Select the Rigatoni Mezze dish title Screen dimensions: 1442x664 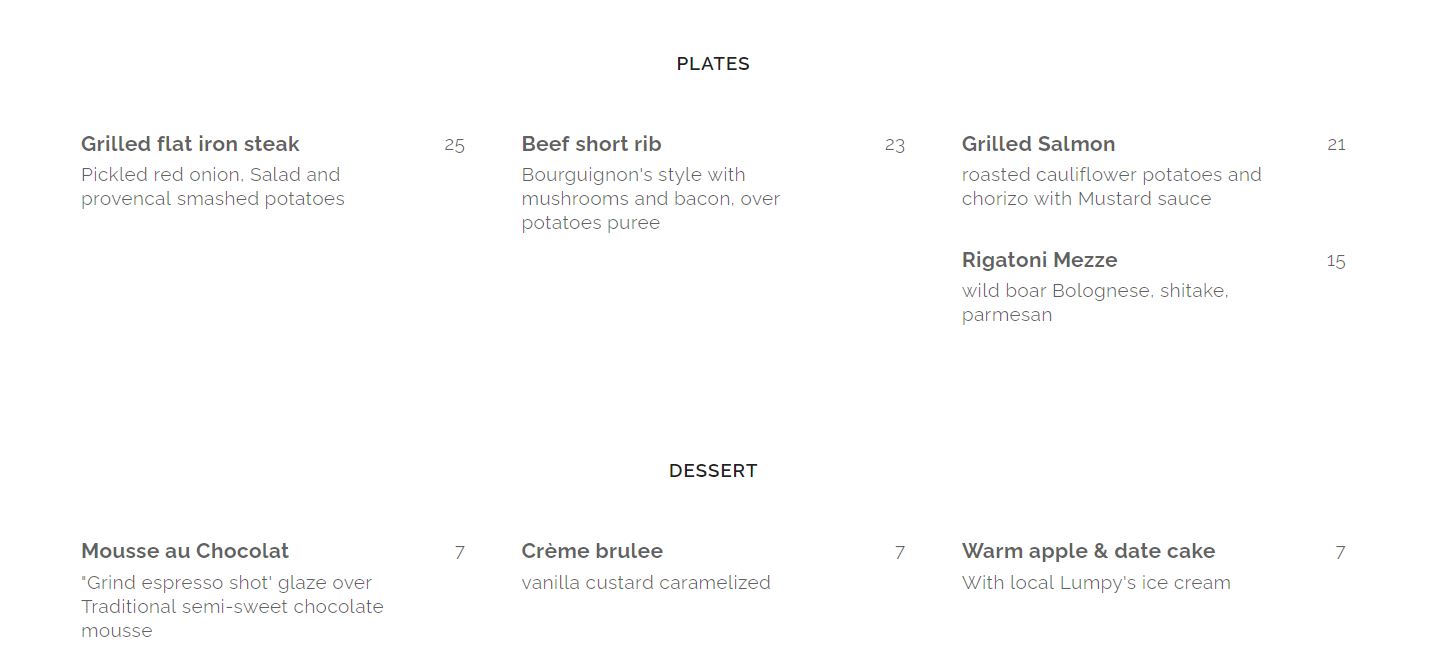point(1039,260)
